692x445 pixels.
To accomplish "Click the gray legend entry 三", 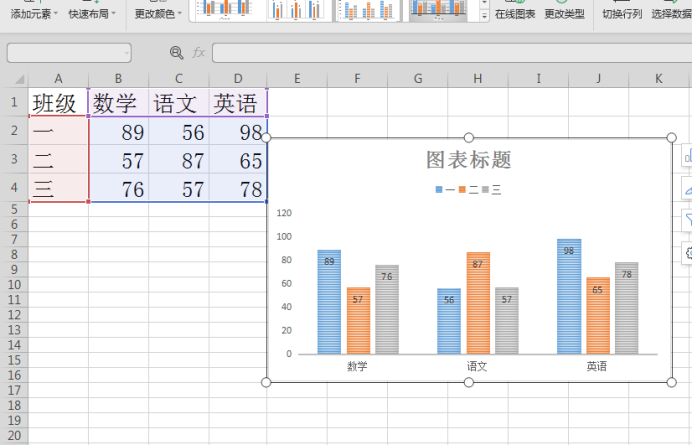I will [492, 190].
